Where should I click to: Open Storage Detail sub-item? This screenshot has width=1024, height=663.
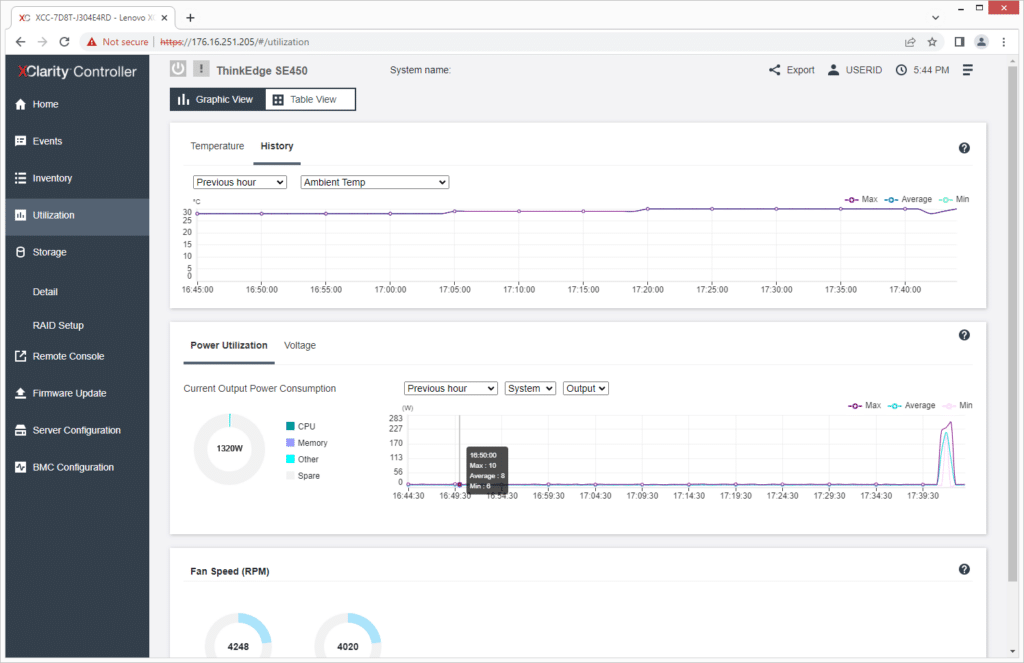(x=45, y=291)
